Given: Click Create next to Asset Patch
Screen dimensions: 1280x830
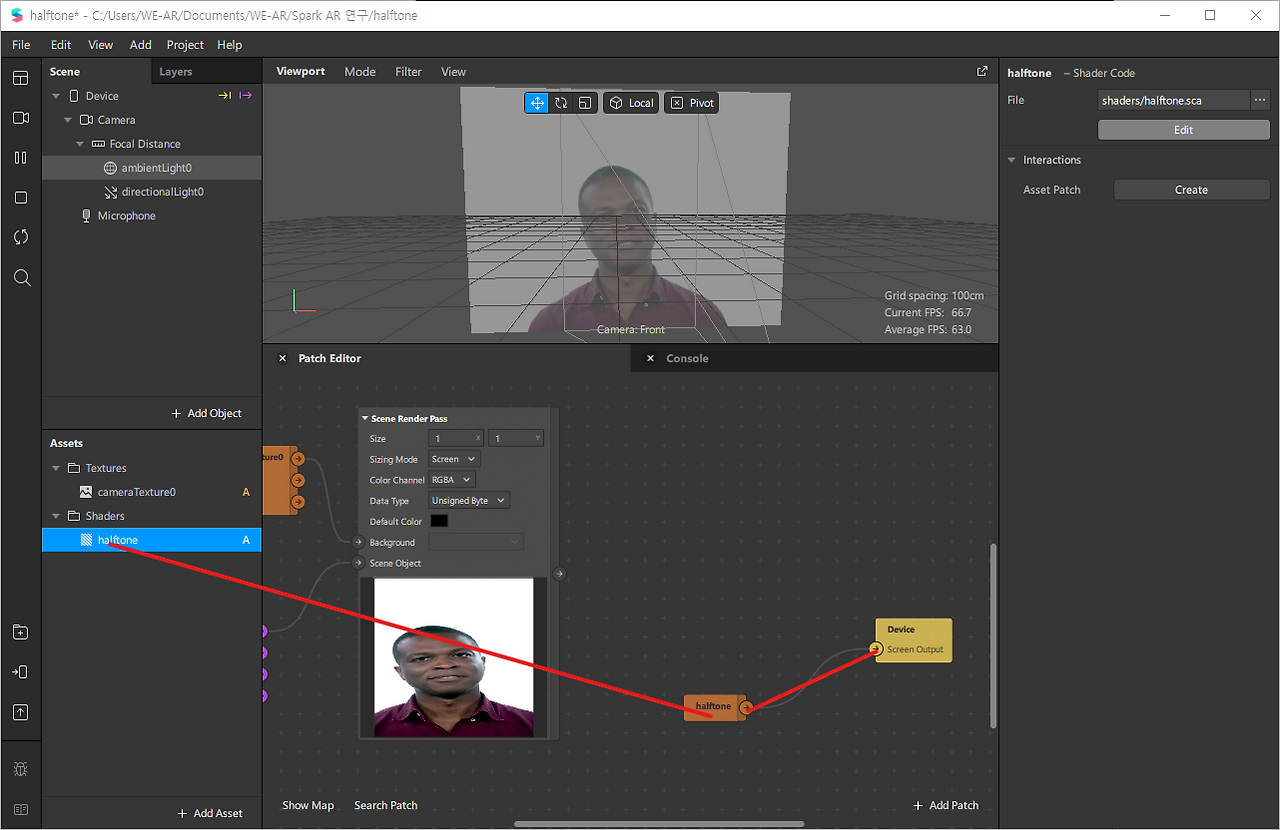Looking at the screenshot, I should pyautogui.click(x=1192, y=190).
